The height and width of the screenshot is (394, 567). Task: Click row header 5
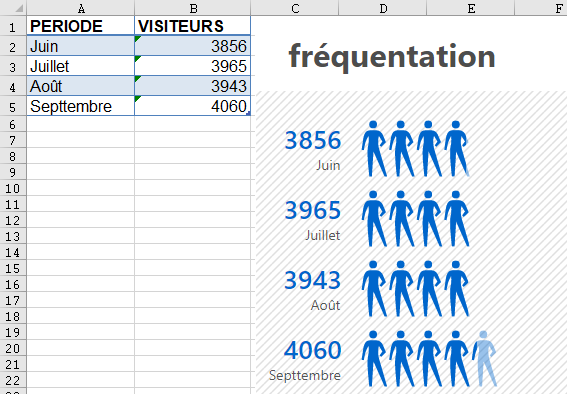(13, 106)
